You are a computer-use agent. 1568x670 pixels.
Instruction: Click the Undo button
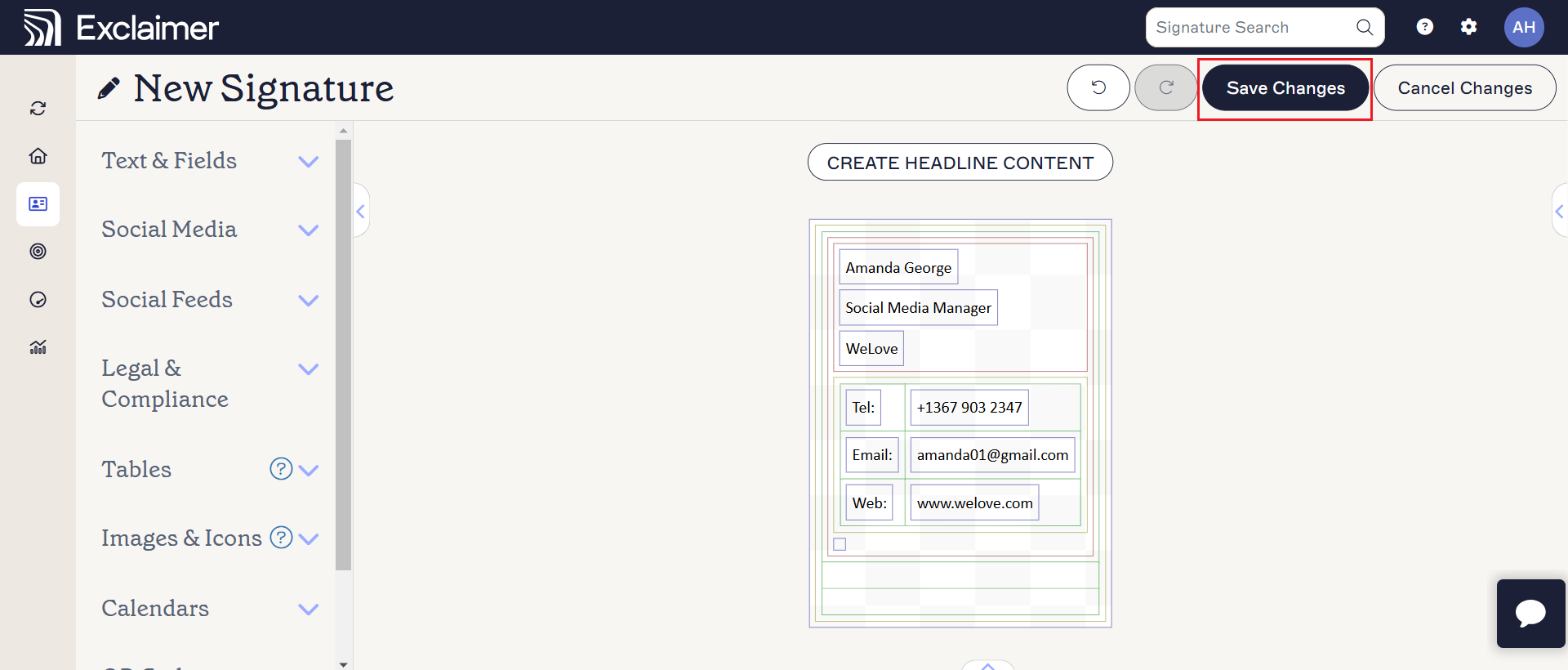[1098, 87]
